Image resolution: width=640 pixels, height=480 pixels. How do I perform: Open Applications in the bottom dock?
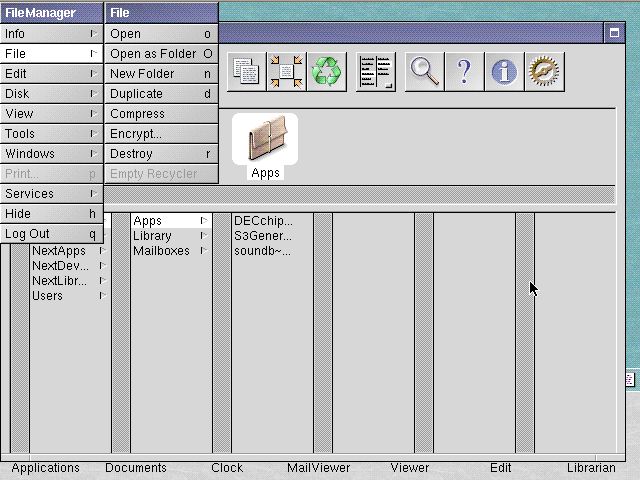tap(45, 468)
